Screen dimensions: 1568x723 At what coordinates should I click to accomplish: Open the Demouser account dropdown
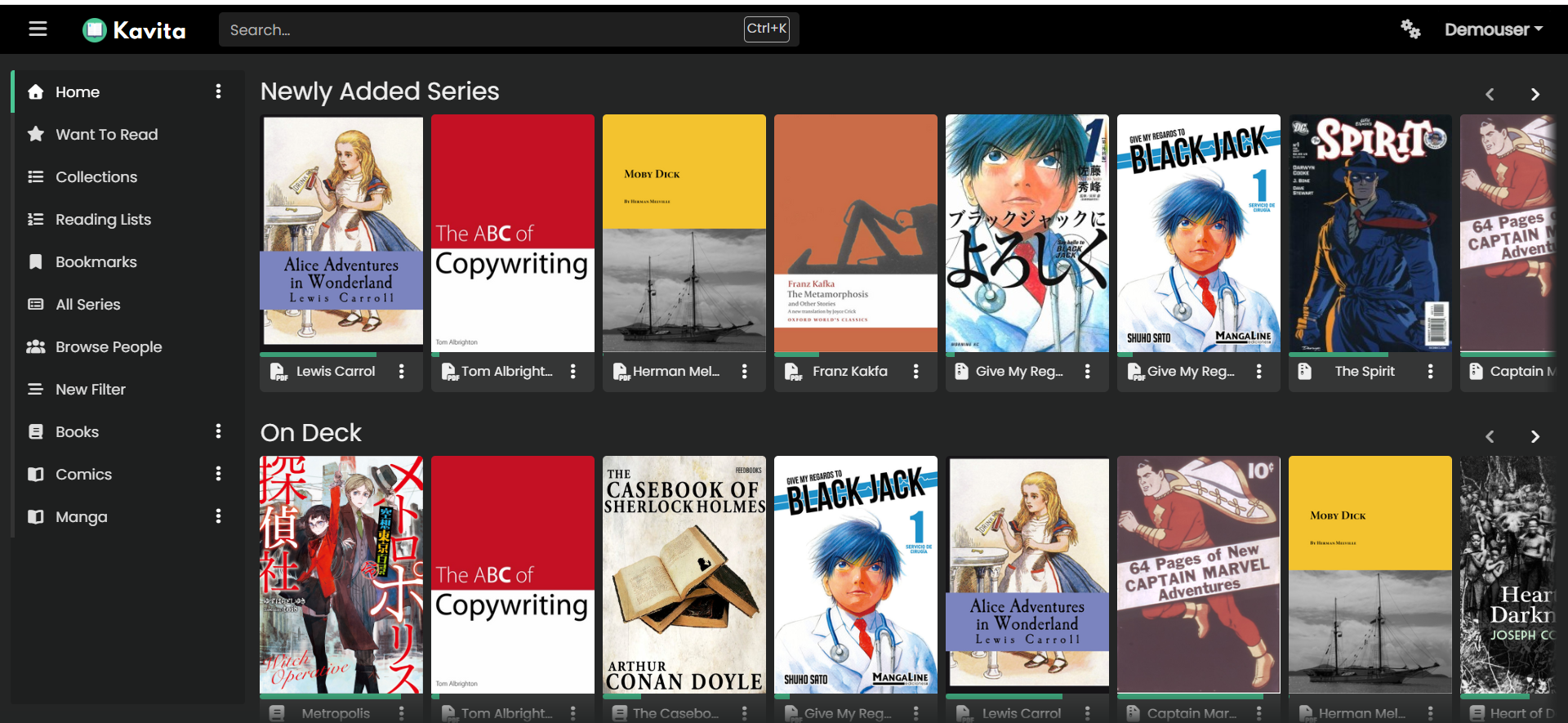1494,29
